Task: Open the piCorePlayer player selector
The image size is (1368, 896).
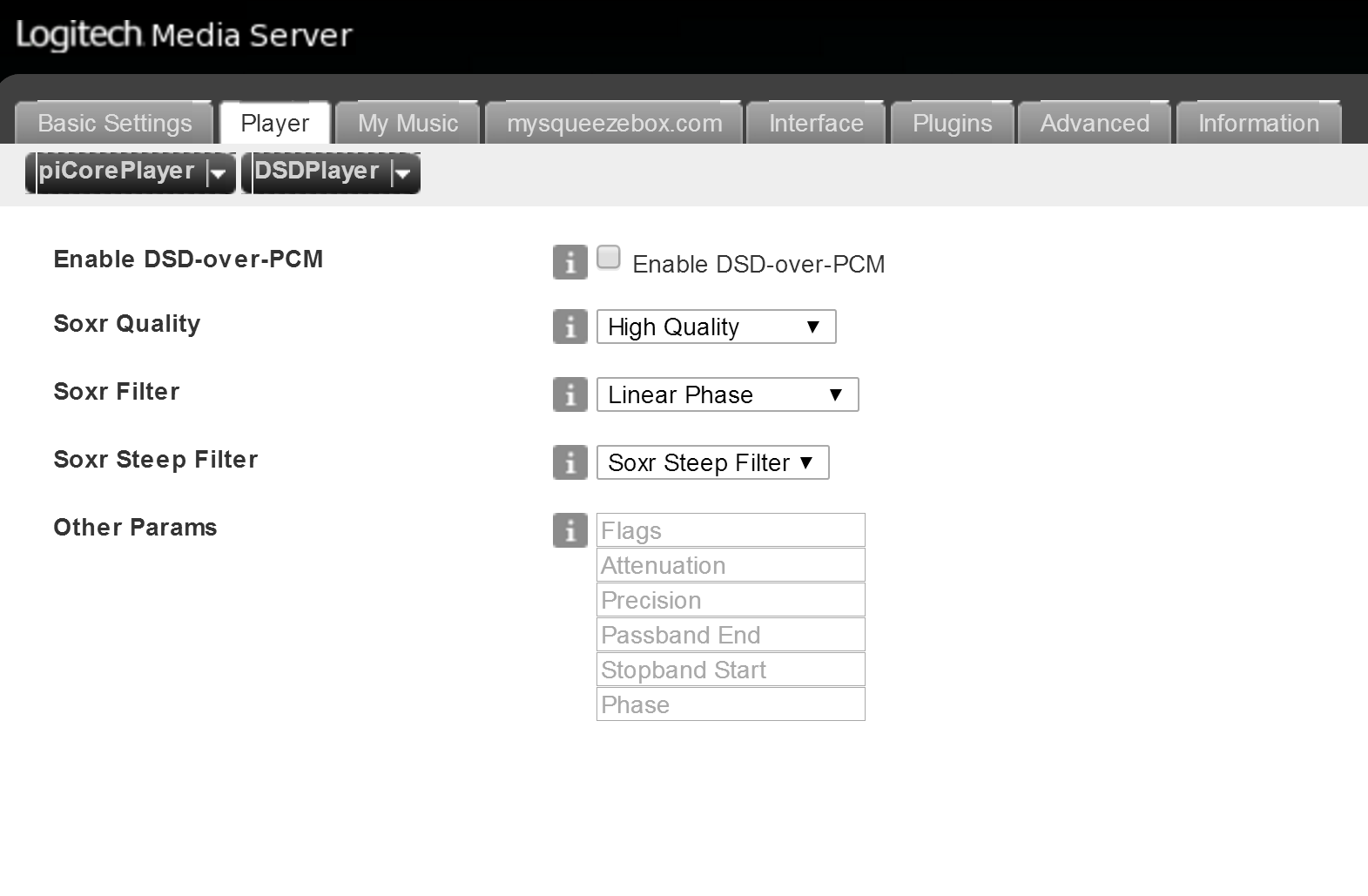Action: pyautogui.click(x=131, y=172)
